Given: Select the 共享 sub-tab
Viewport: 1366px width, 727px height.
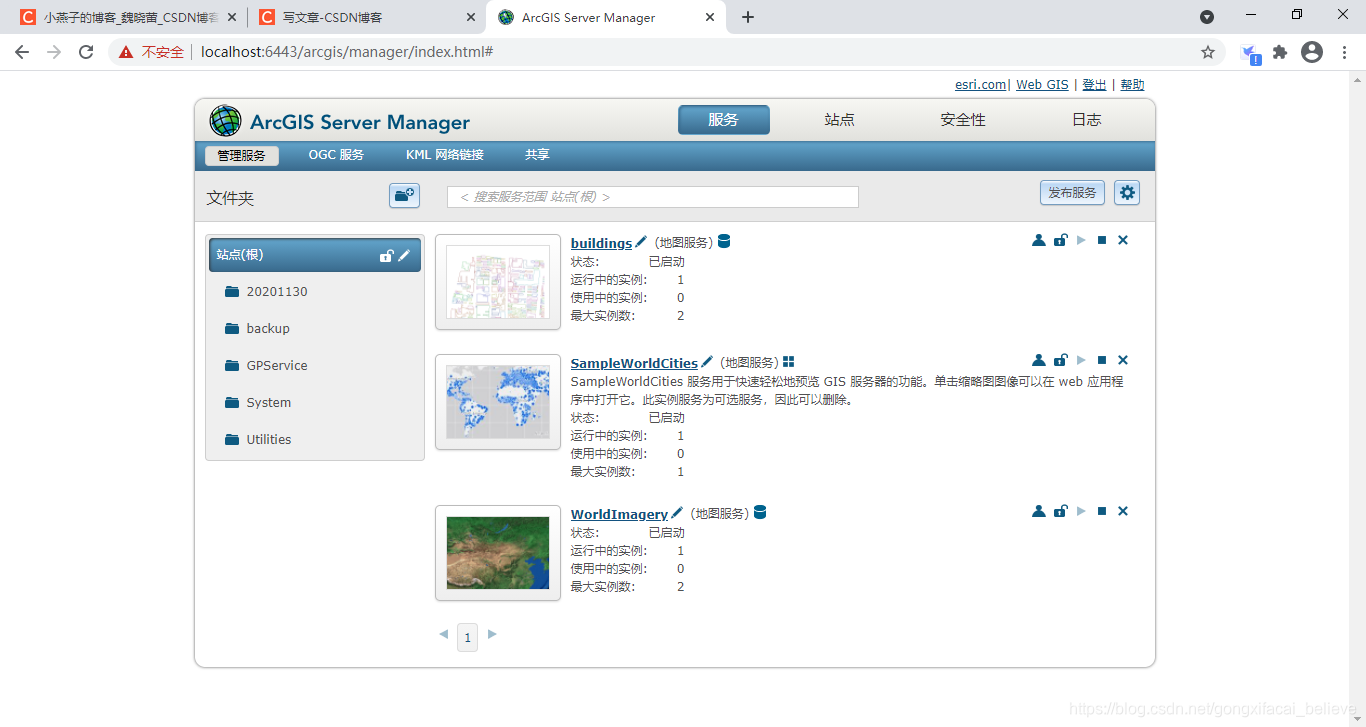Looking at the screenshot, I should click(537, 155).
